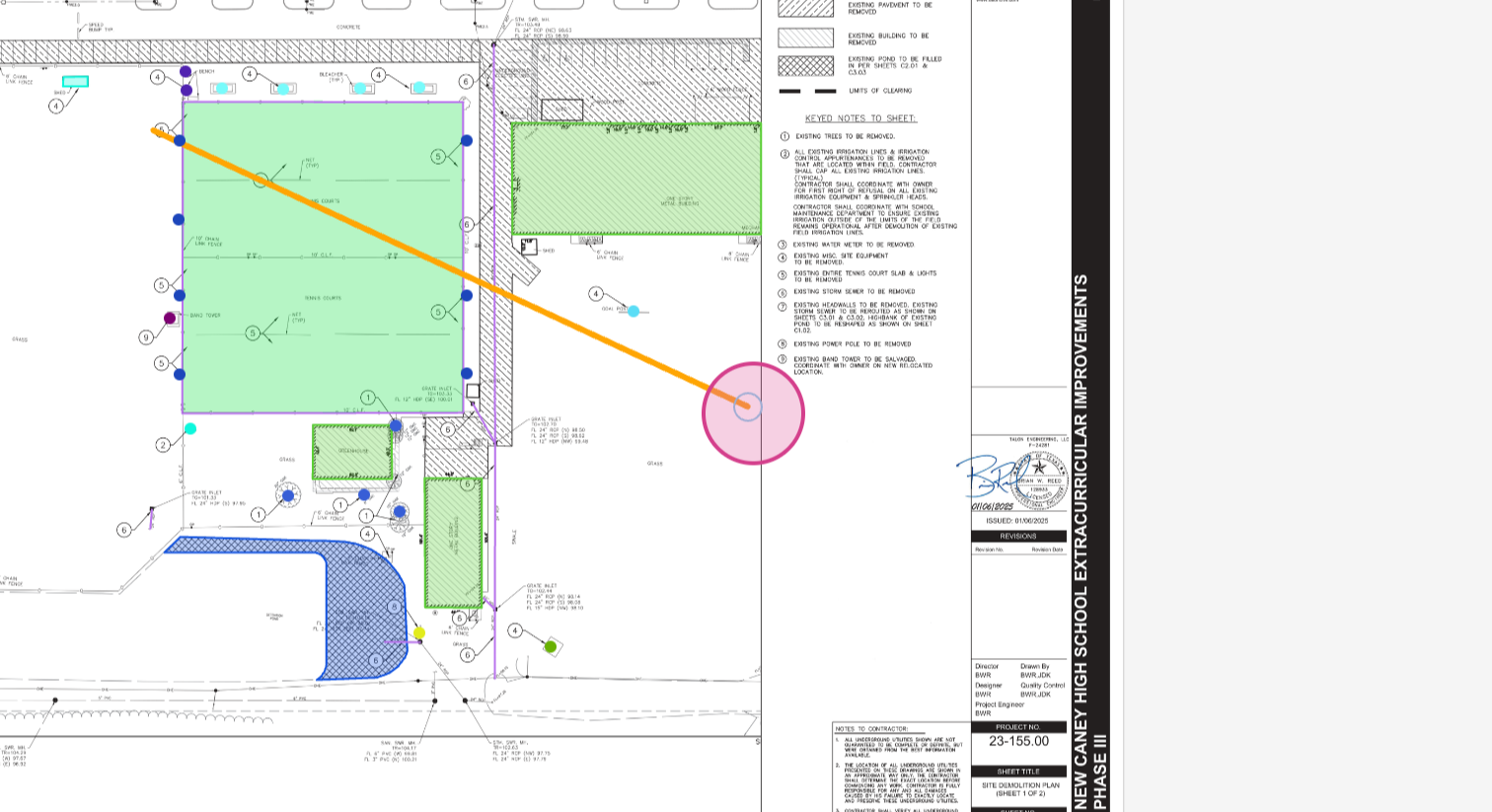Click the vertical 'NEW CANEY HIGH SCHOOL EXTRACURRICULAR IMPROVEMENTS' title

pyautogui.click(x=1081, y=543)
